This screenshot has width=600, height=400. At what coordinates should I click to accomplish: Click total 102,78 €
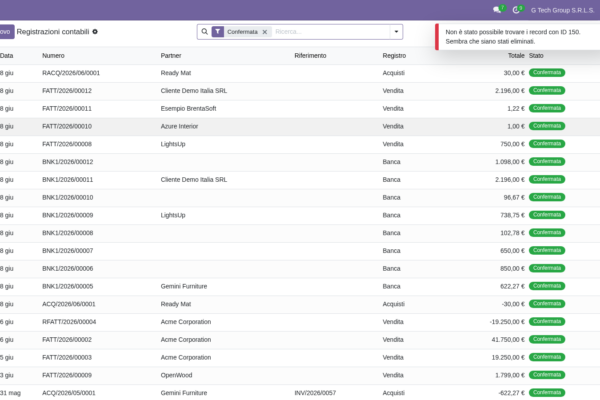[513, 233]
